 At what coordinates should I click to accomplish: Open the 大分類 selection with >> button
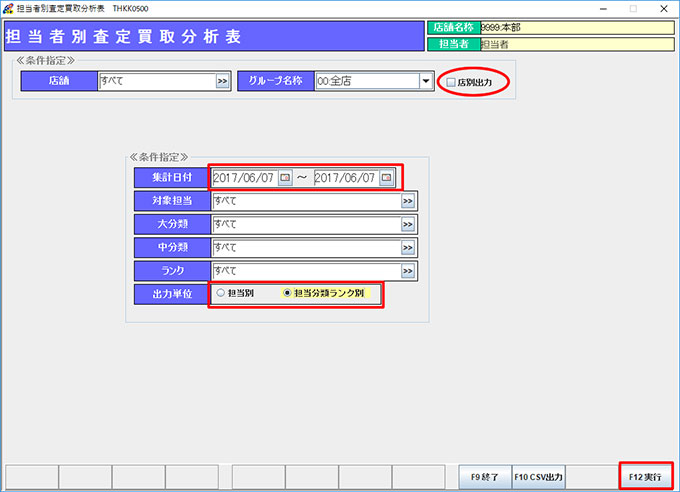tap(408, 224)
